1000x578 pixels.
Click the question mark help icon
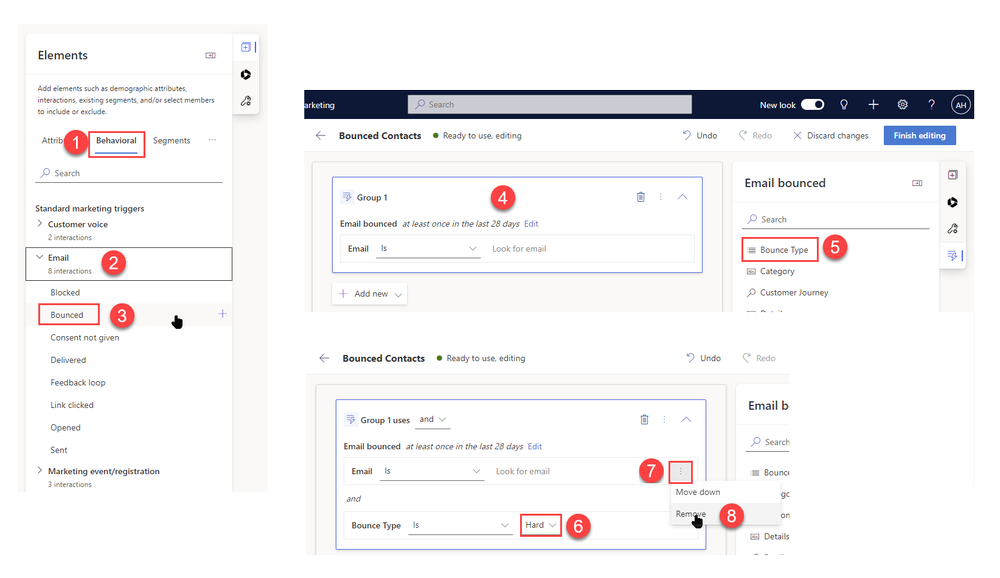[x=931, y=104]
